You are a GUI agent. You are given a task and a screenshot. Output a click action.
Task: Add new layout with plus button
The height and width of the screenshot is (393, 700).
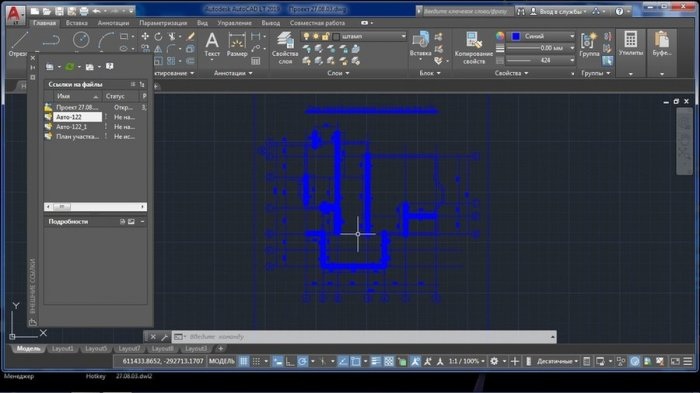click(x=221, y=349)
